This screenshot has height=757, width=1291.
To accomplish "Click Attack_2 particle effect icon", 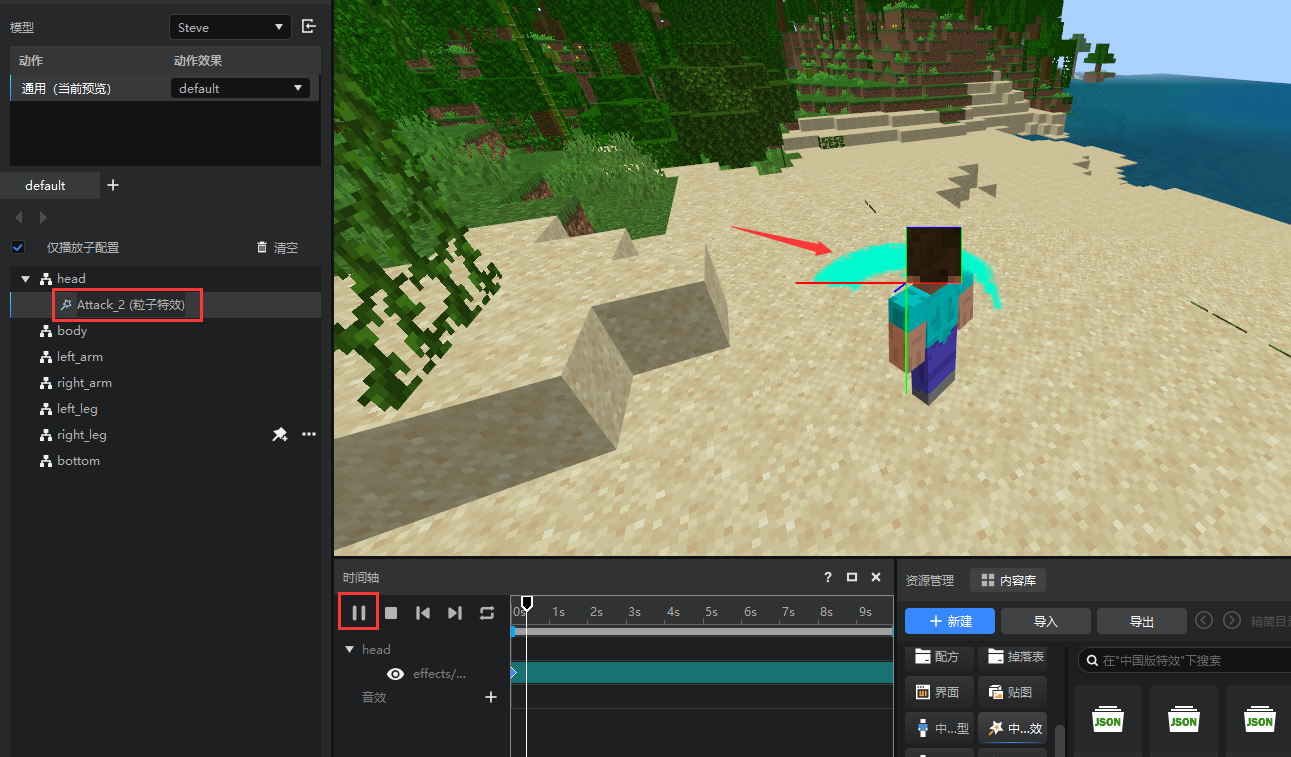I will [66, 304].
